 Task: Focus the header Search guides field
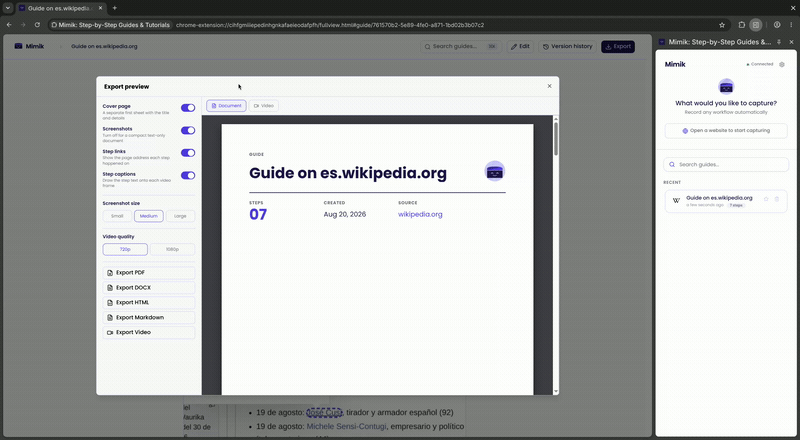(x=461, y=46)
